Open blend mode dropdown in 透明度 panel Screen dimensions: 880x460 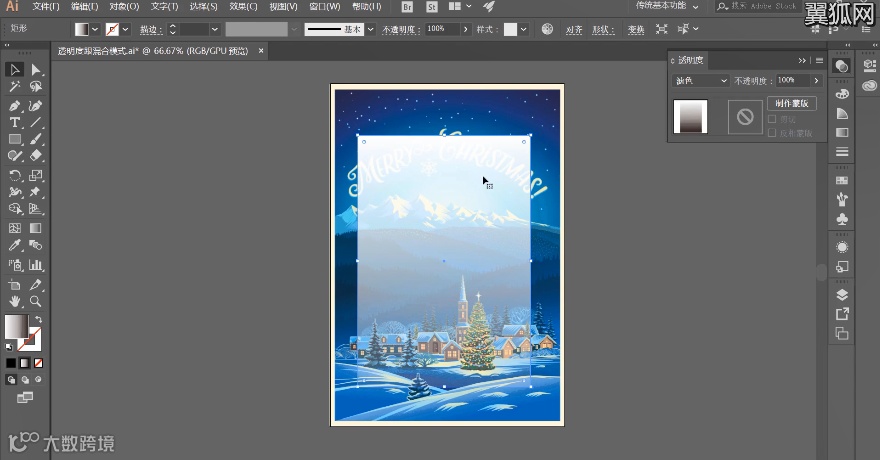point(700,81)
